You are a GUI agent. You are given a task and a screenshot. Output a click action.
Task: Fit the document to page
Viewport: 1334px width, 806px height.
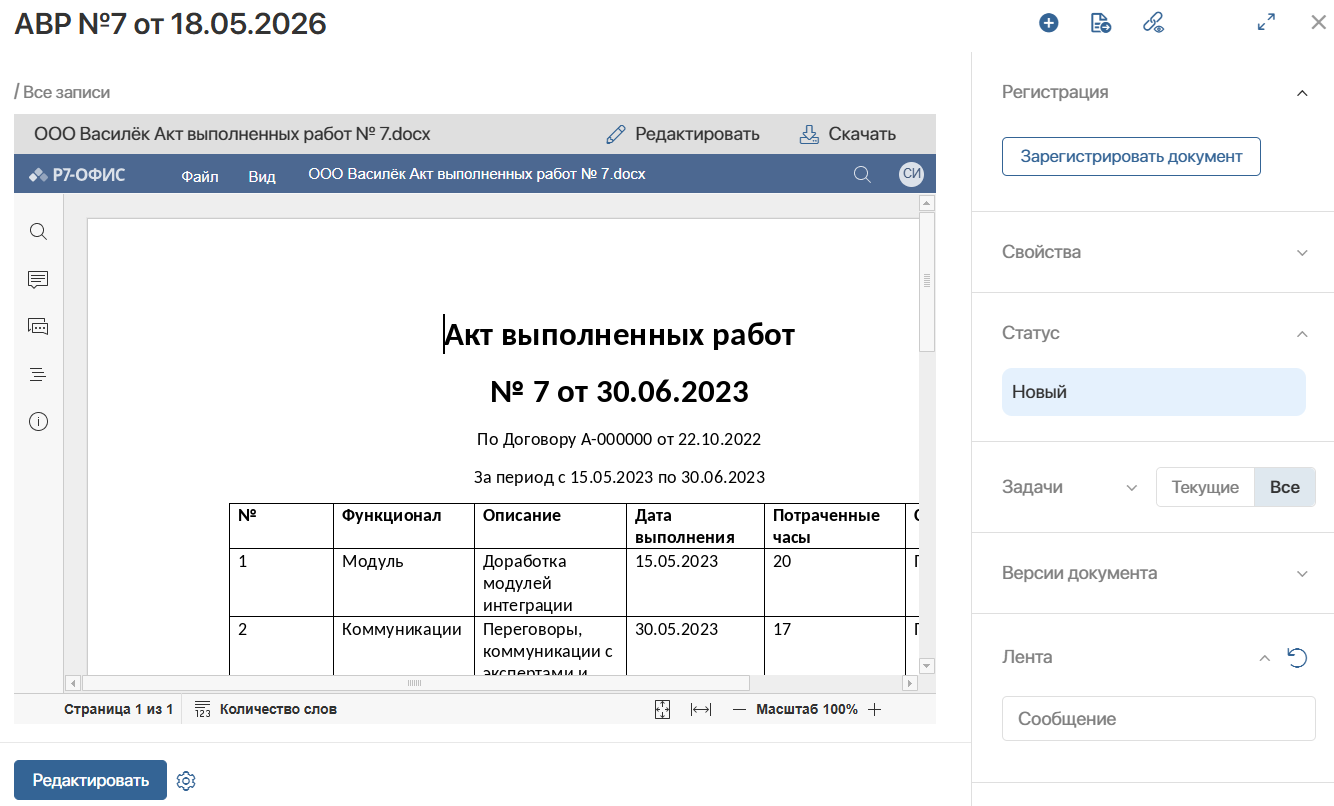662,709
